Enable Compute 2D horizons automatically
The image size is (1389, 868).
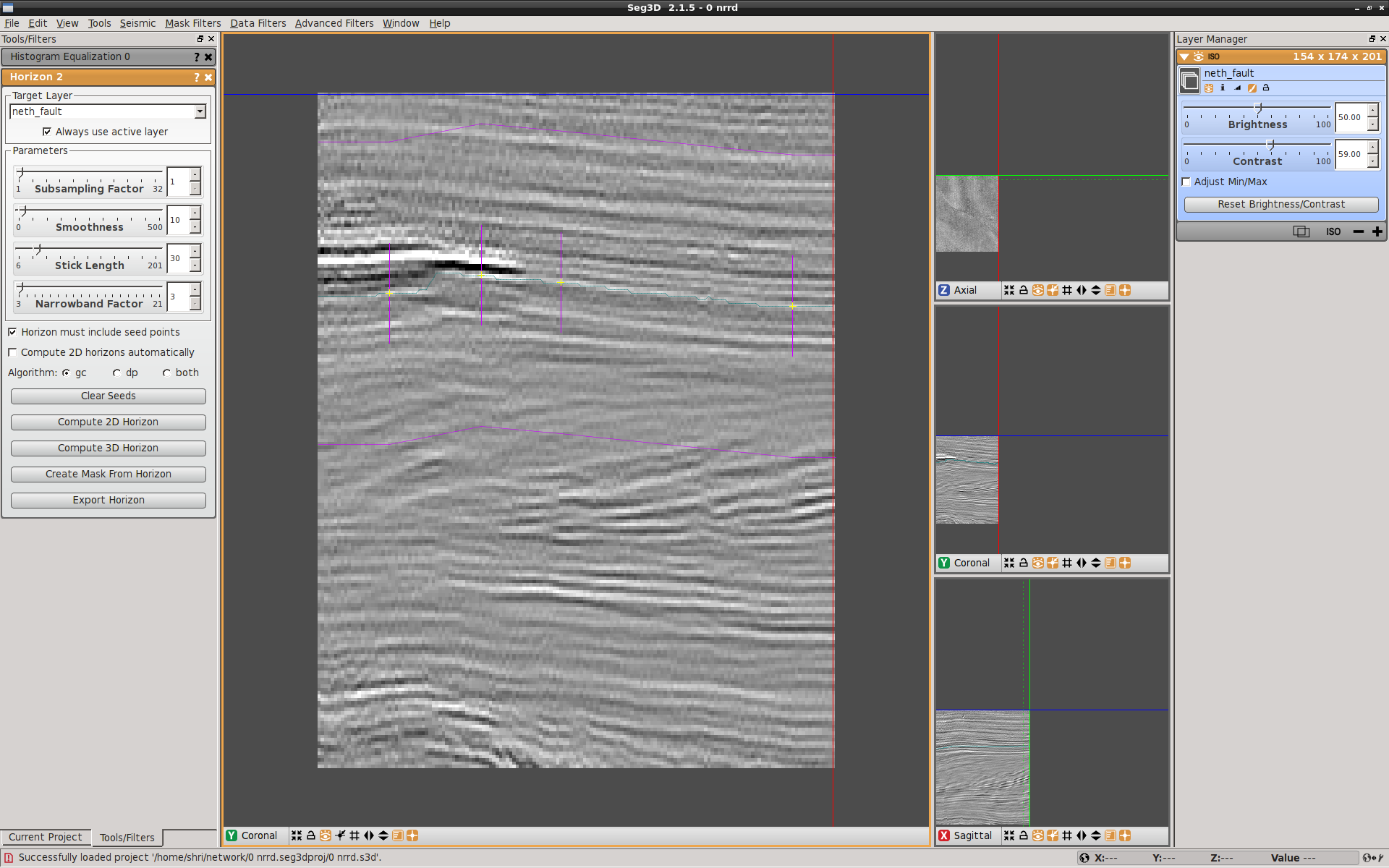pos(12,352)
